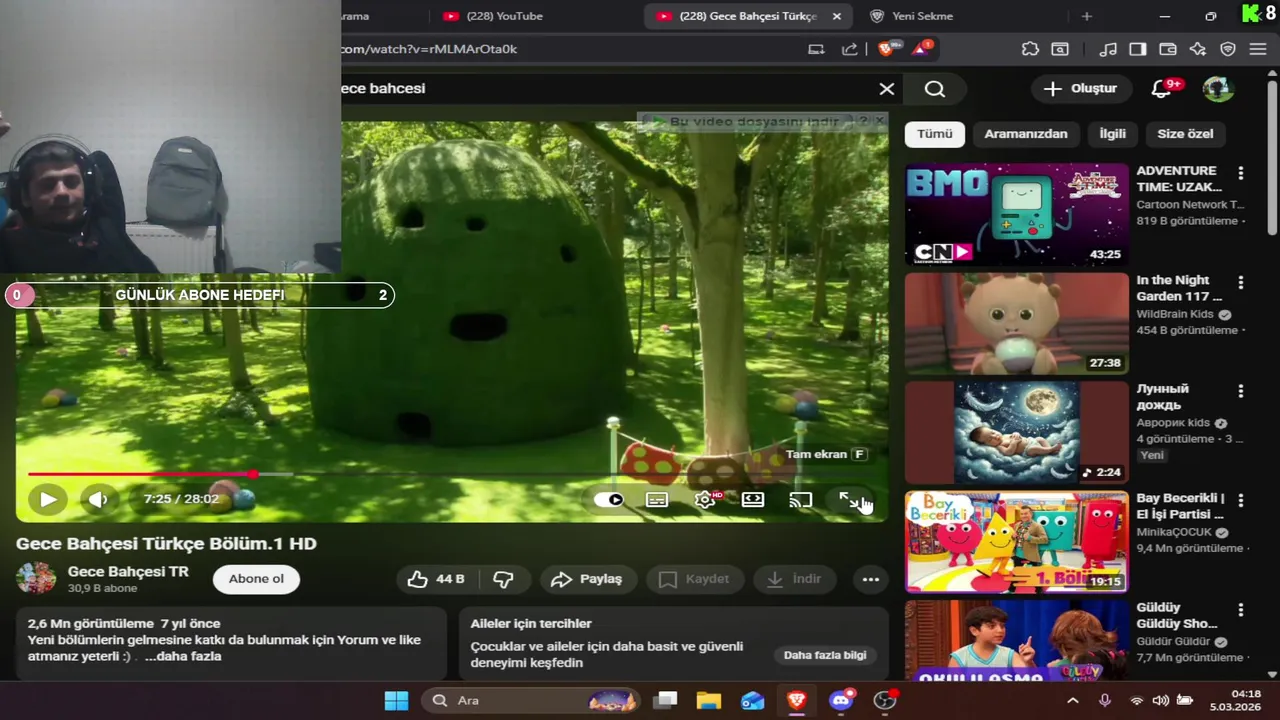The image size is (1280, 720).
Task: Click the Kaydet save button
Action: (x=693, y=579)
